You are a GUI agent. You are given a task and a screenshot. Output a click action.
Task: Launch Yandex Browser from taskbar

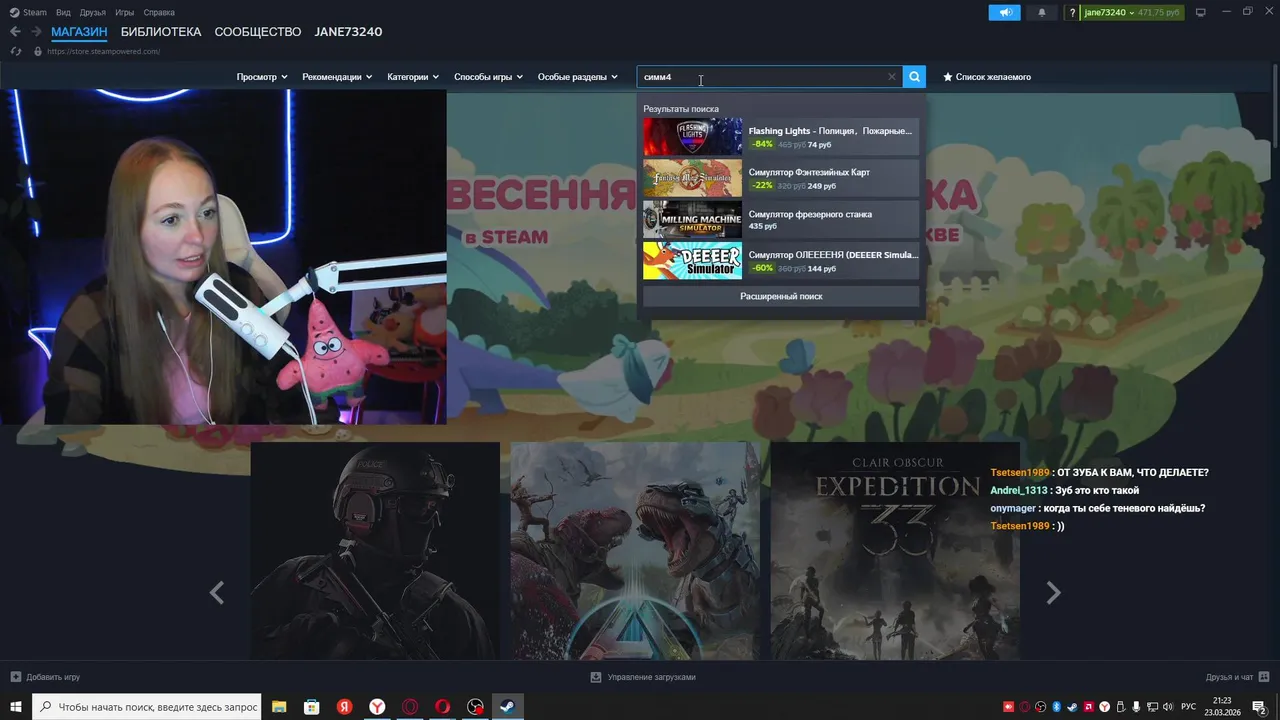pyautogui.click(x=377, y=707)
